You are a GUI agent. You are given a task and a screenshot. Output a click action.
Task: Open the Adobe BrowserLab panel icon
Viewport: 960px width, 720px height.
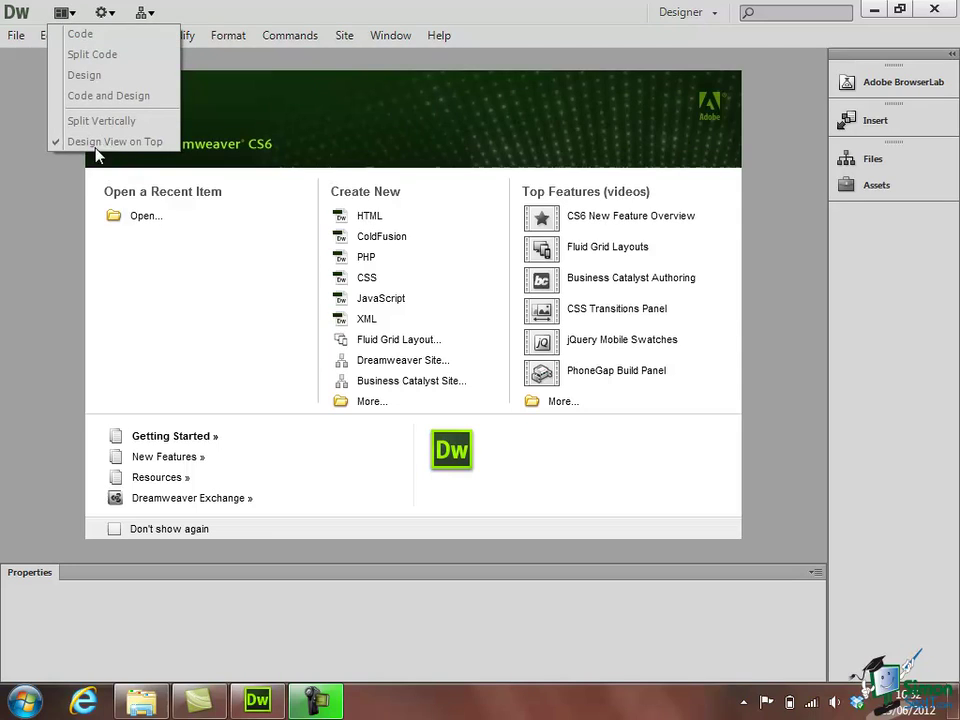(847, 82)
